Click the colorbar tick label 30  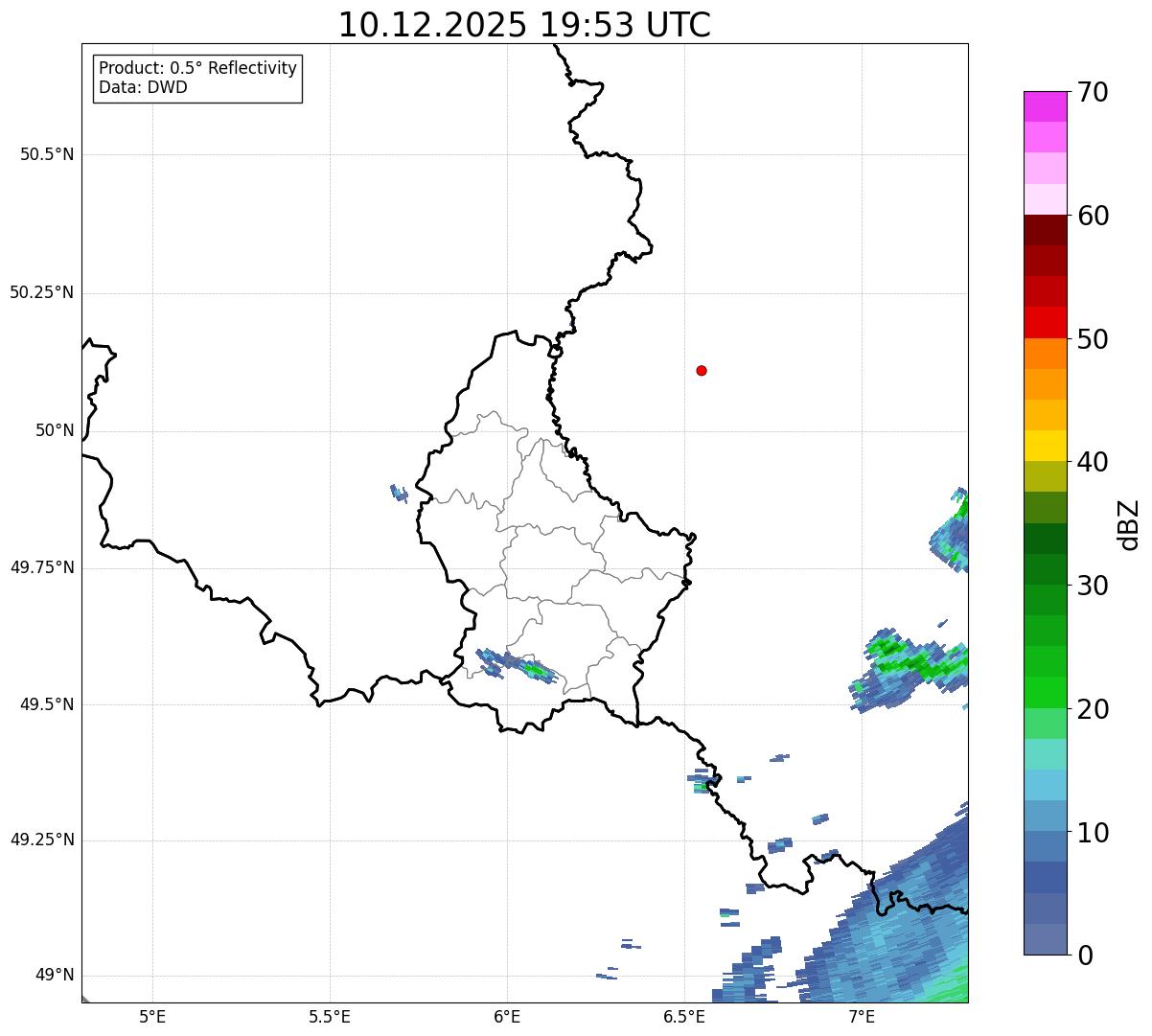pos(1093,586)
